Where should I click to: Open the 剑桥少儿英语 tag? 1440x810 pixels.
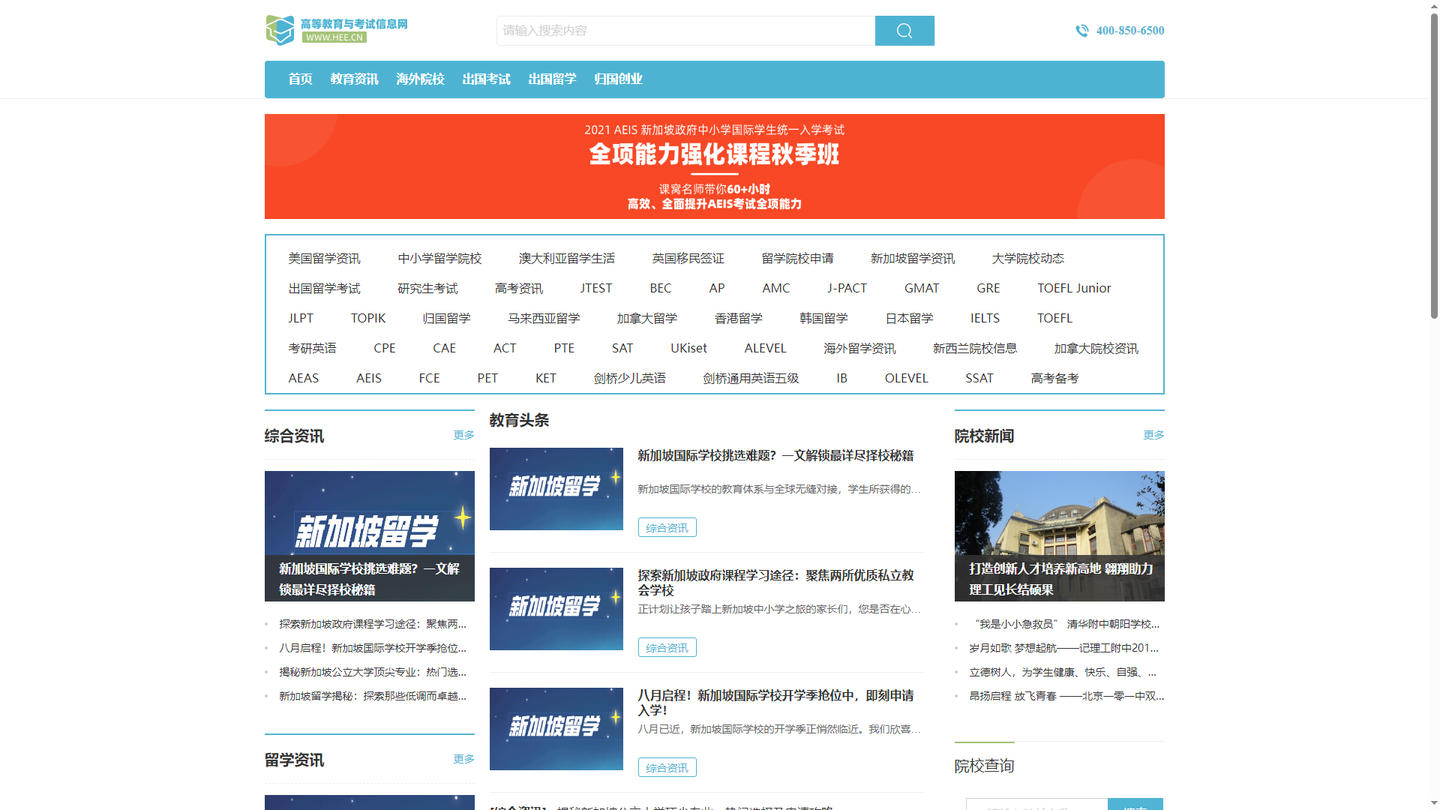629,378
